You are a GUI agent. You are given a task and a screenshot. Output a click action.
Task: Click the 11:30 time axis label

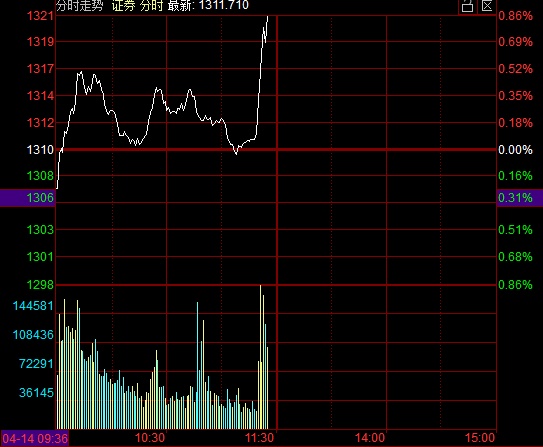(x=259, y=438)
